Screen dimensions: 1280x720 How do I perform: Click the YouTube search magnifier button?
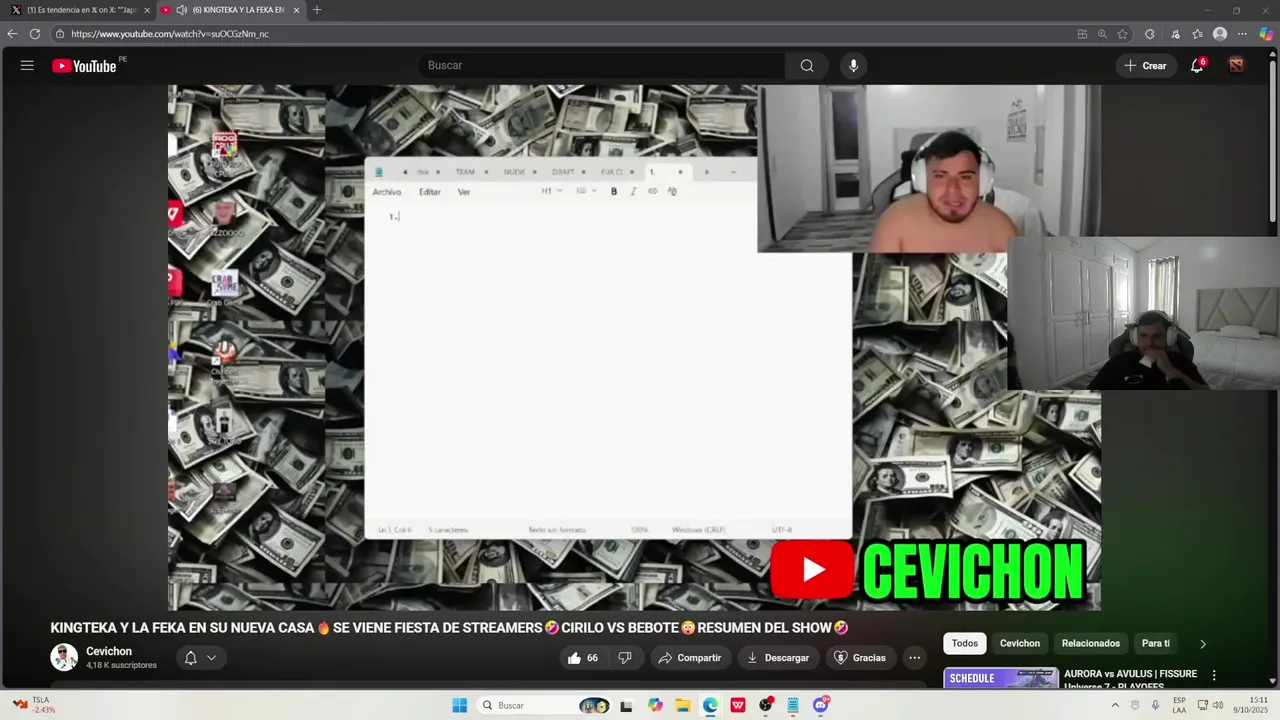(x=806, y=66)
